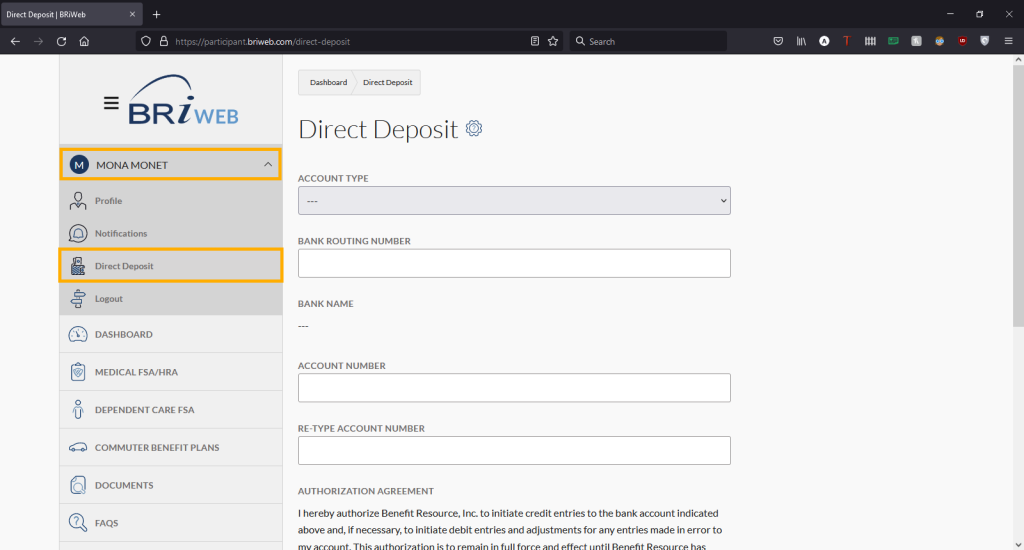Focus the Re-type Account Number field
Image resolution: width=1024 pixels, height=550 pixels.
coord(514,450)
